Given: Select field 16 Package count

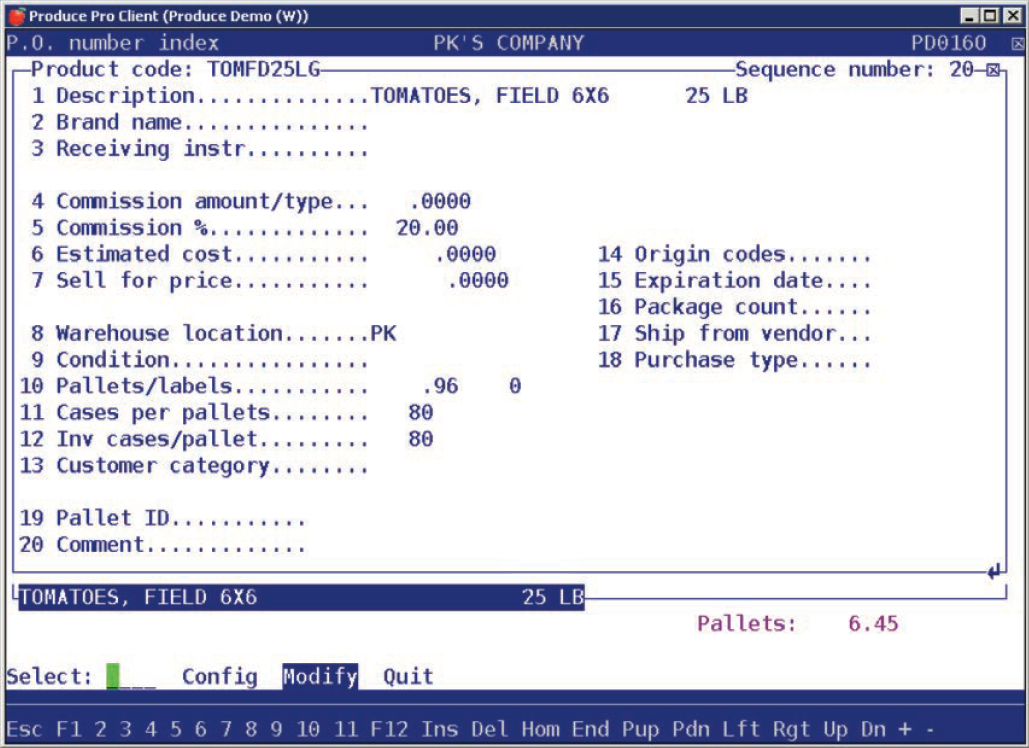Looking at the screenshot, I should 734,306.
